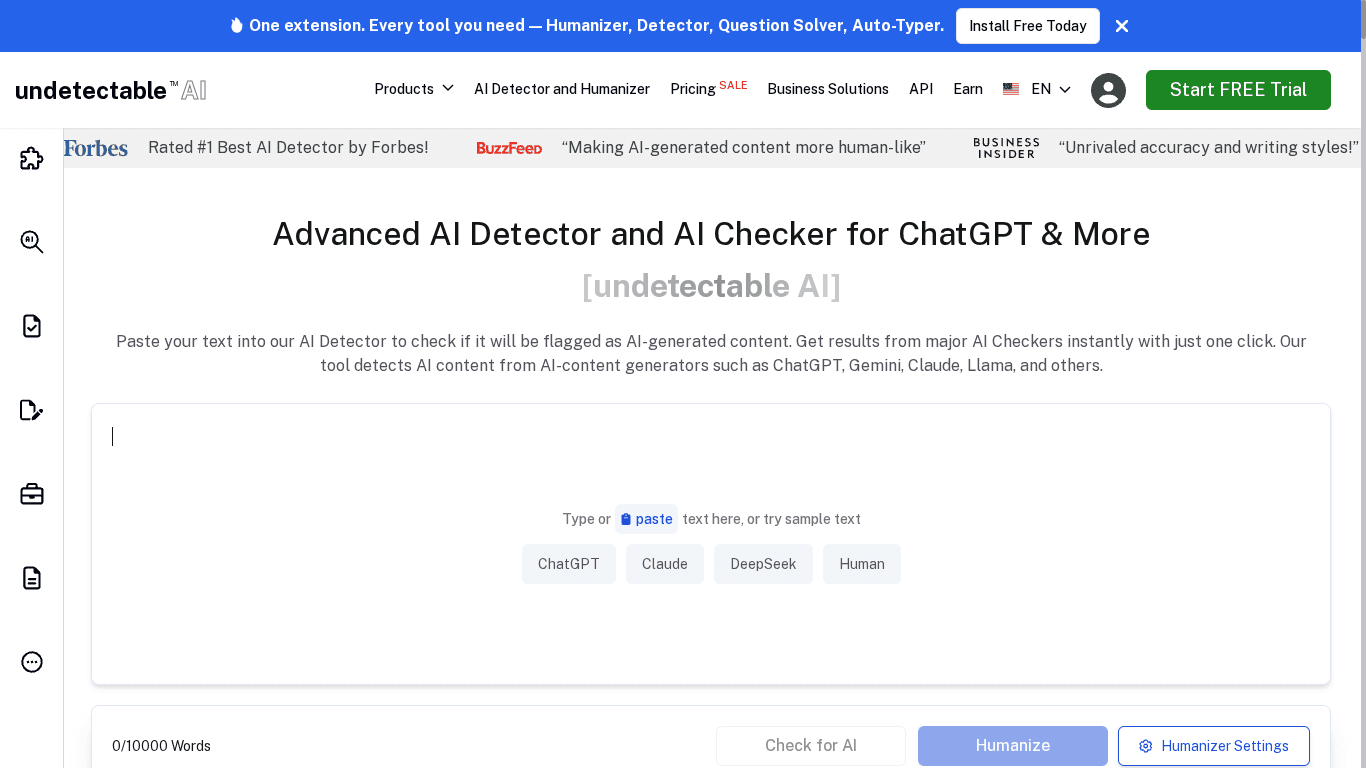Click the BuzzFeed logo
Viewport: 1366px width, 768px height.
(509, 148)
